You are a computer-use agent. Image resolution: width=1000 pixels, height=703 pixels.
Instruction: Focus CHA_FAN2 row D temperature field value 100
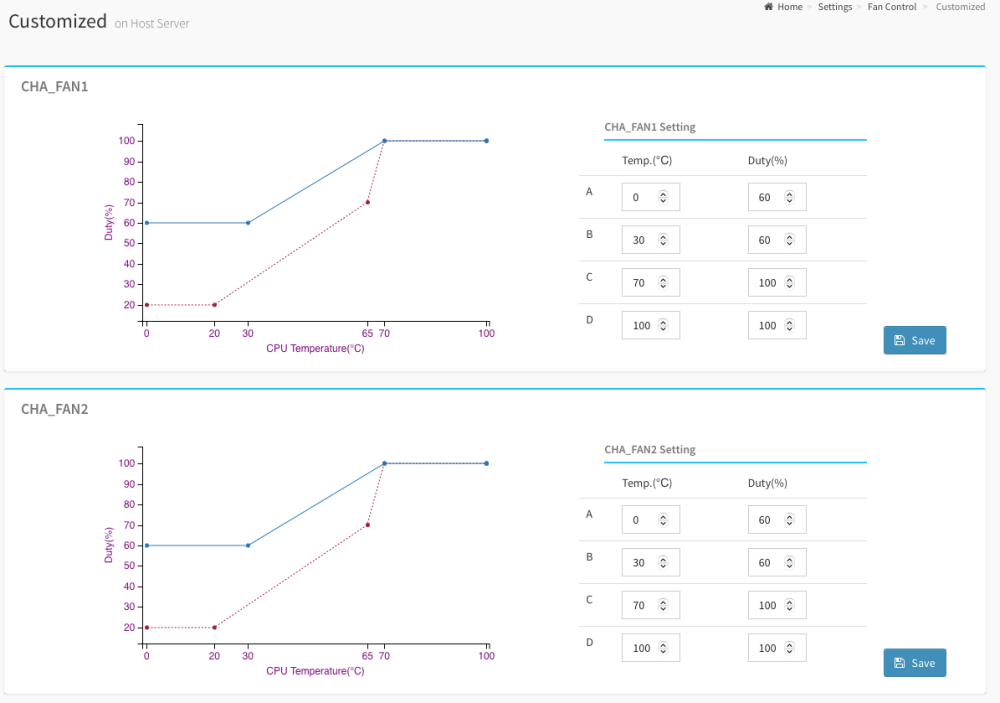click(651, 648)
